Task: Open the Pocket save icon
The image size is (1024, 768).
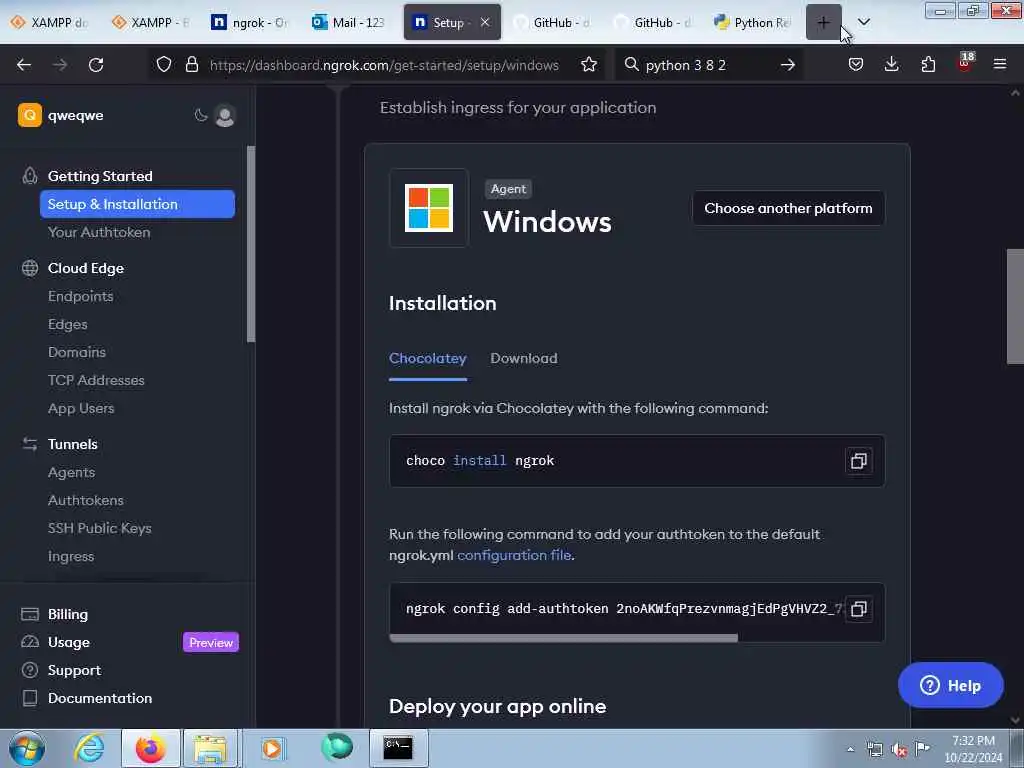Action: tap(856, 65)
